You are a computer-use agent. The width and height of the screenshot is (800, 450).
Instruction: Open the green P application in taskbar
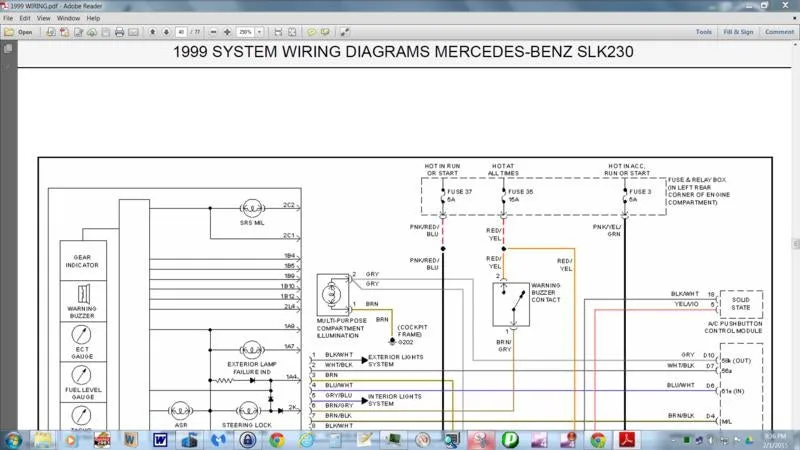pyautogui.click(x=510, y=440)
